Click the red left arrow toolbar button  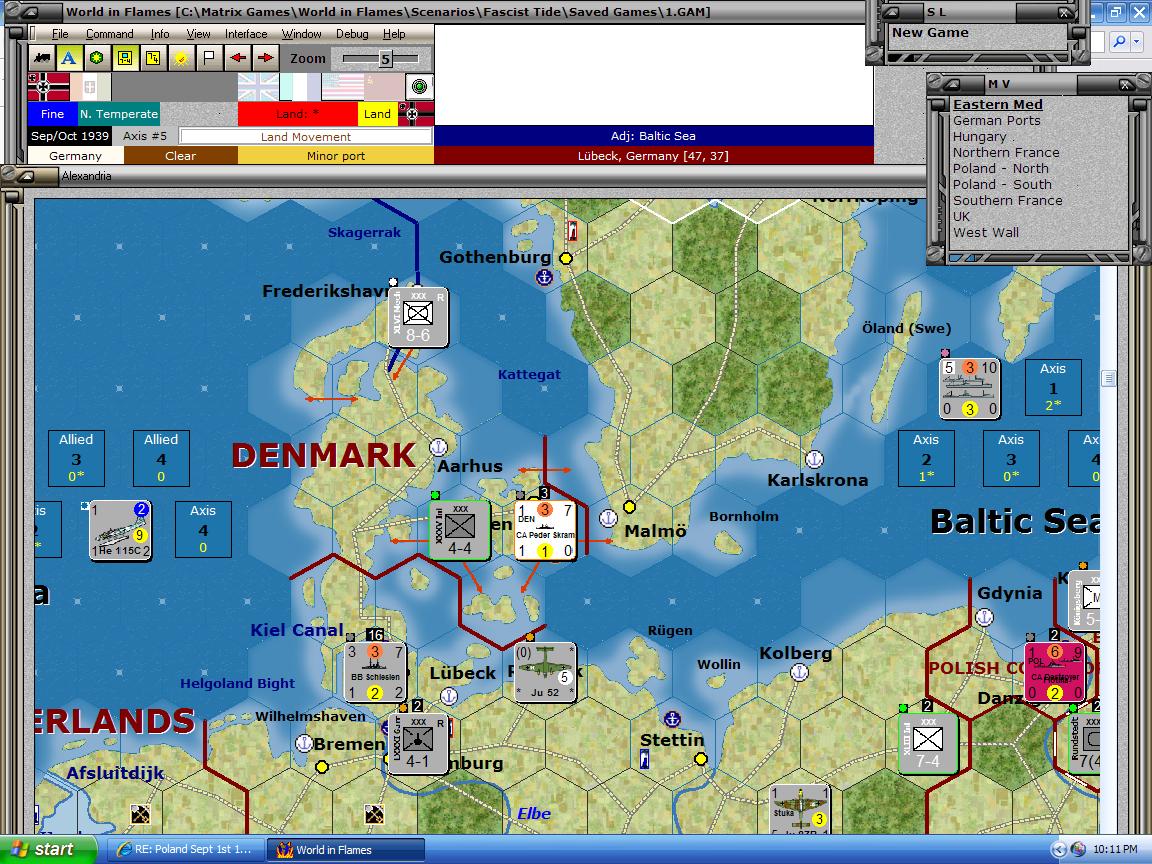coord(237,58)
